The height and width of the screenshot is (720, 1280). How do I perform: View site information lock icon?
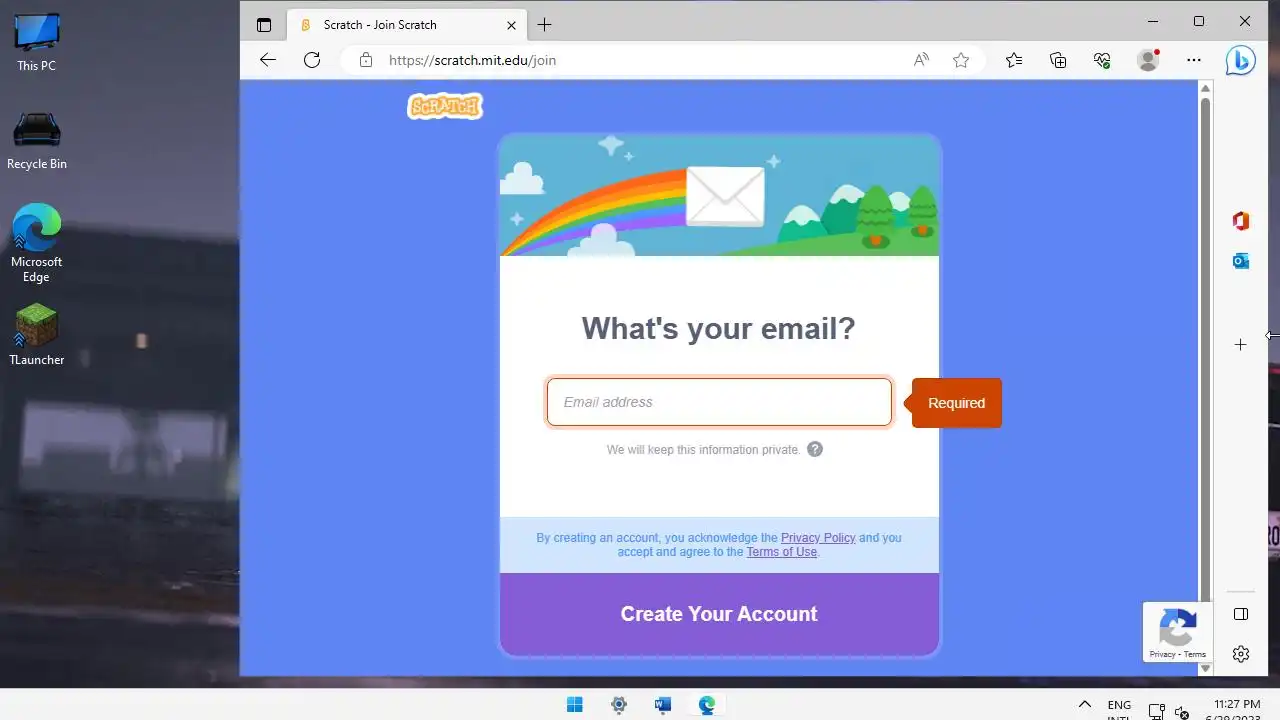point(366,60)
